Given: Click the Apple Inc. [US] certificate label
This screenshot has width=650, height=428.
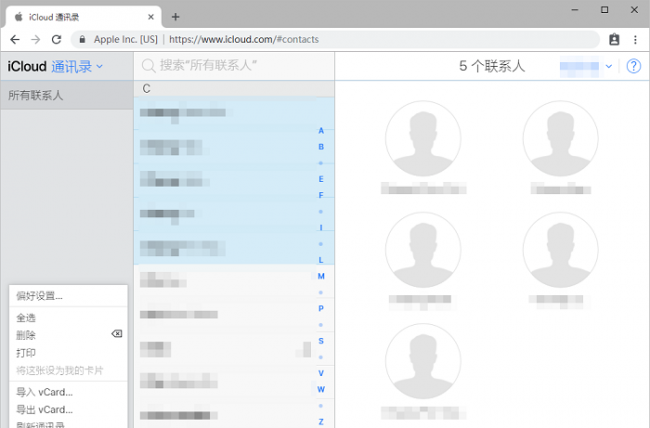Looking at the screenshot, I should (x=126, y=39).
